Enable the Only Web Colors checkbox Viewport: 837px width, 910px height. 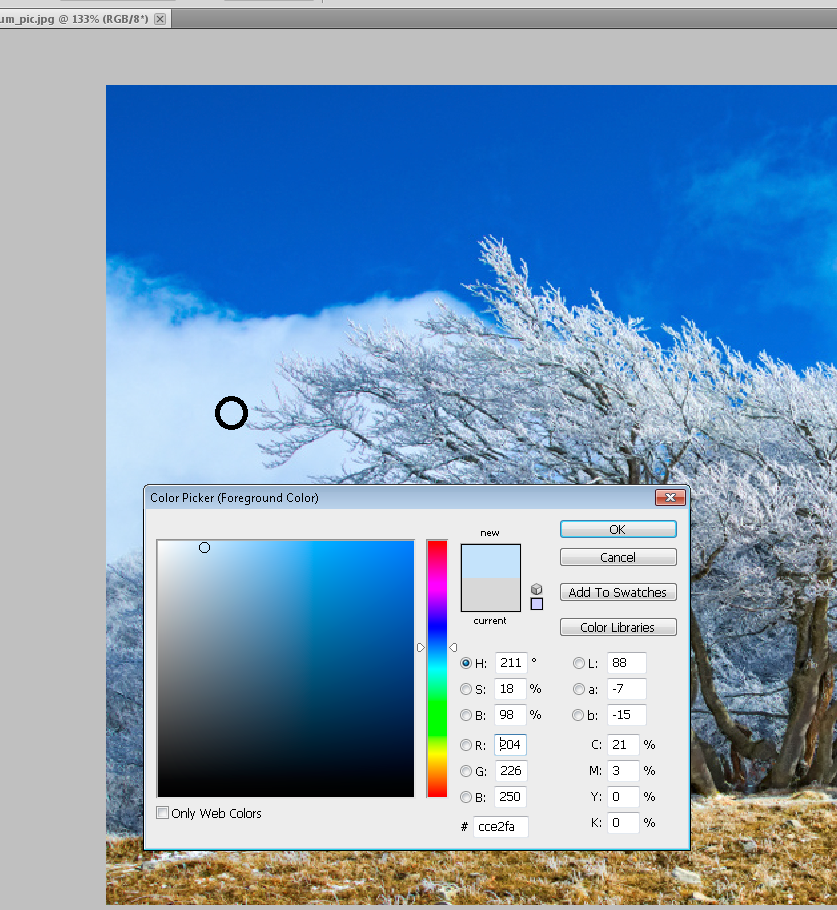pos(163,813)
